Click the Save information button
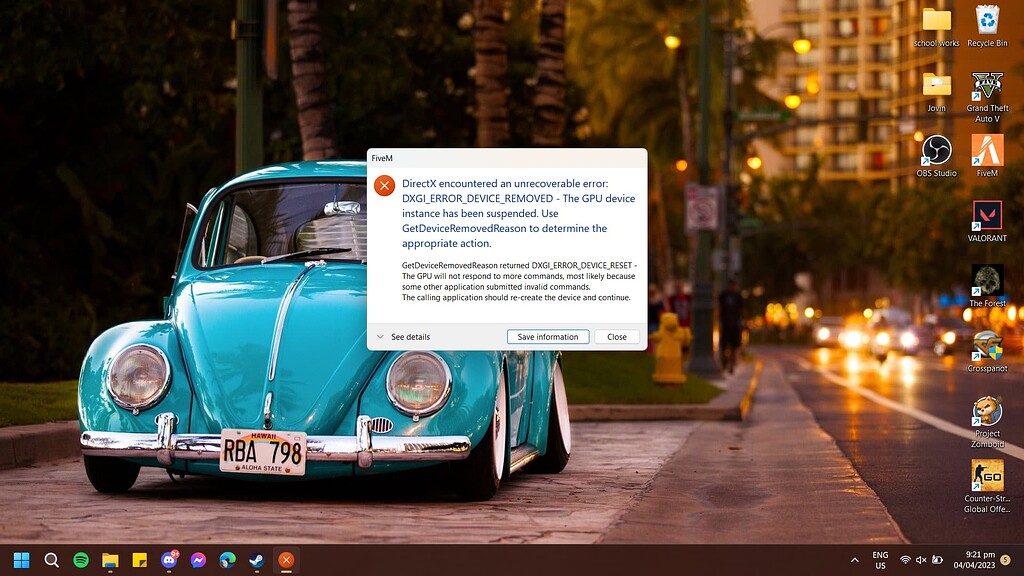1024x576 pixels. coord(547,337)
